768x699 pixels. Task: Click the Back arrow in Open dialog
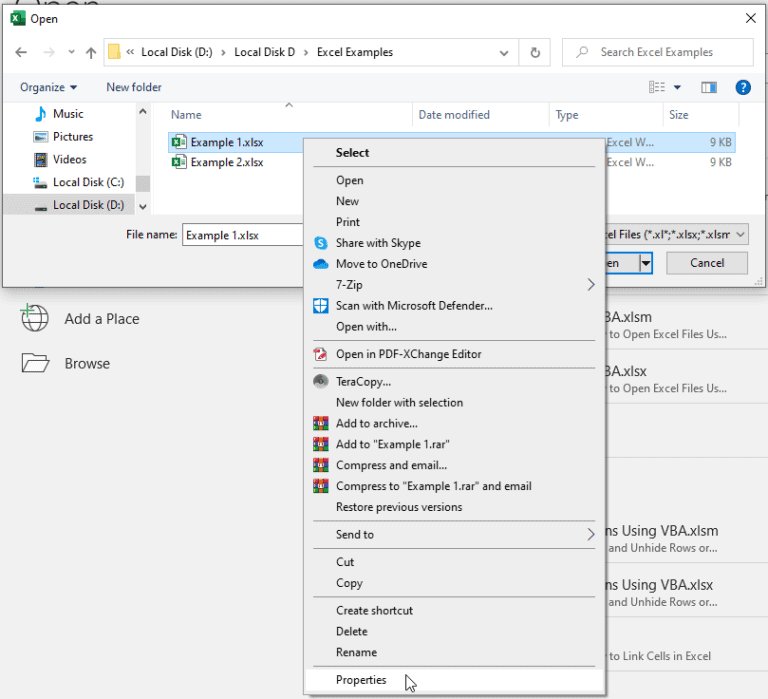21,52
